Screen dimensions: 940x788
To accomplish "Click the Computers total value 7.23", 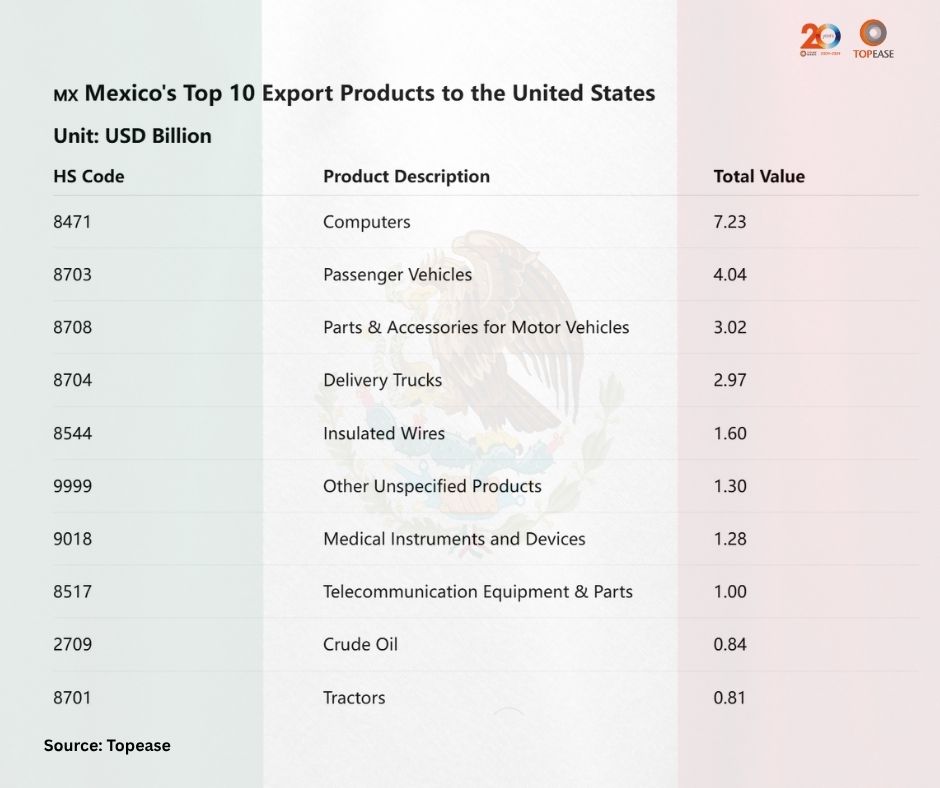I will coord(730,222).
